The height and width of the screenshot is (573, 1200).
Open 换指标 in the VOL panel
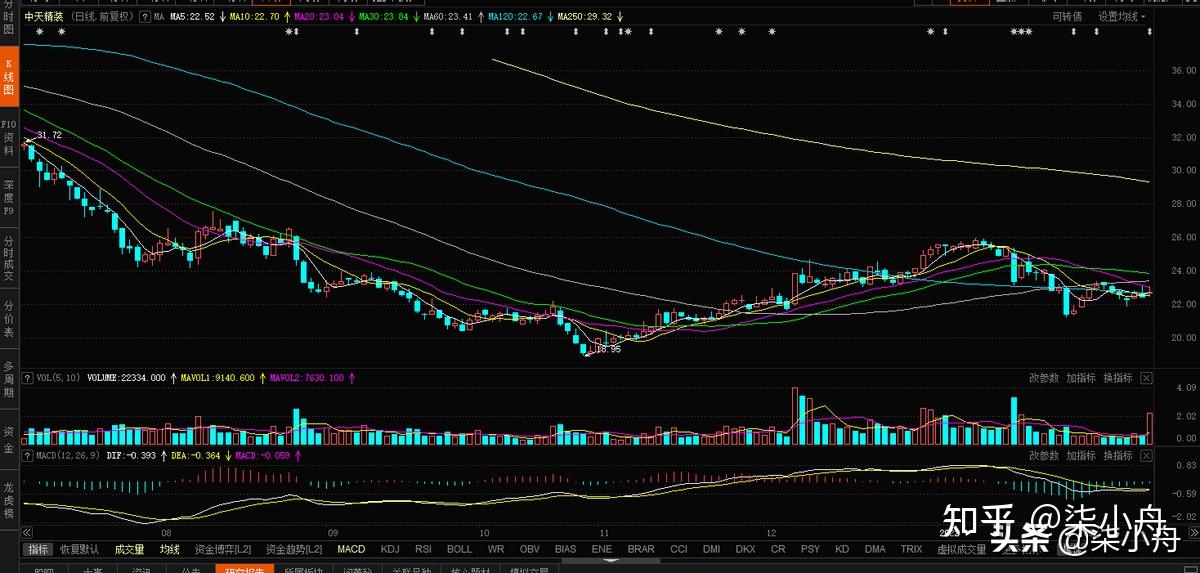point(1118,378)
